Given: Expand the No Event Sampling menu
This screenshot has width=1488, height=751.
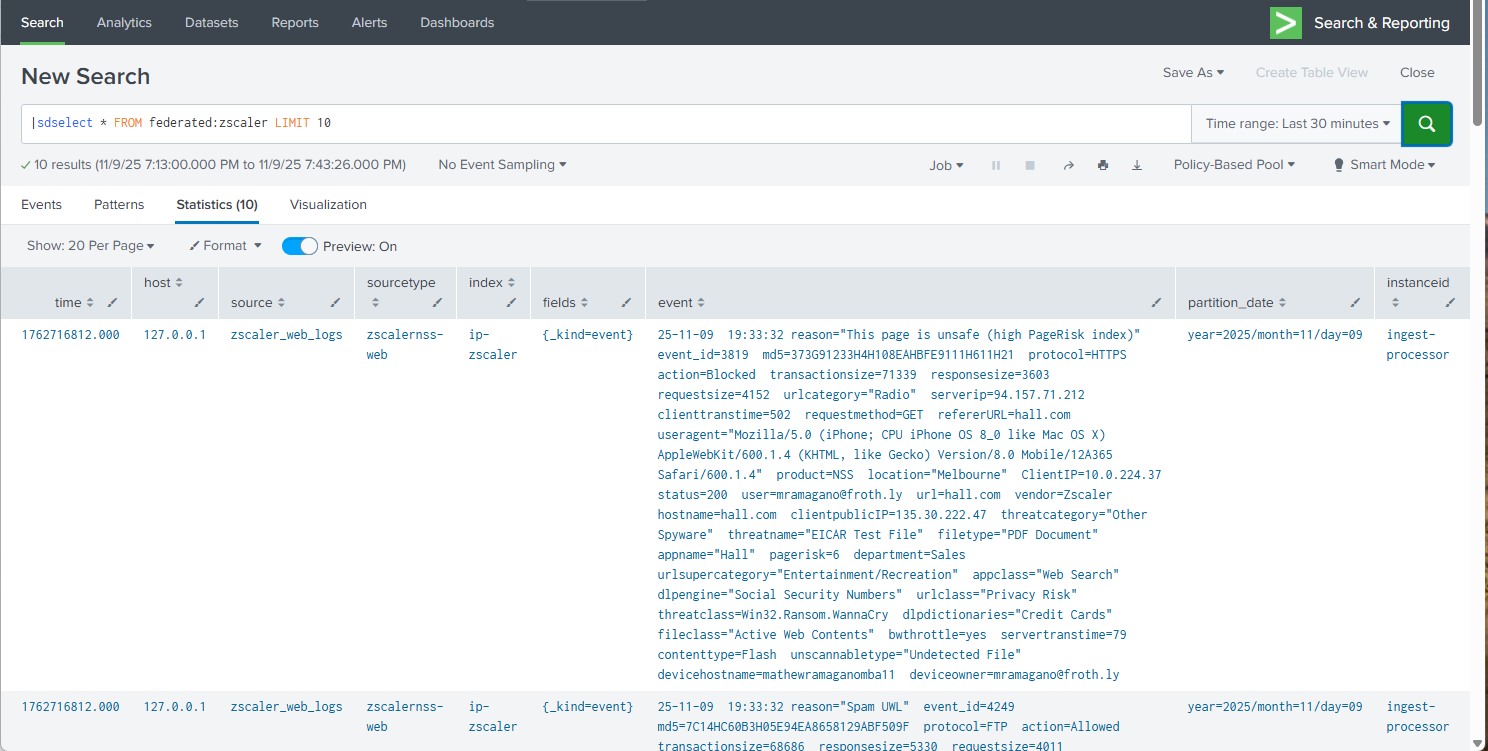Looking at the screenshot, I should click(x=502, y=165).
